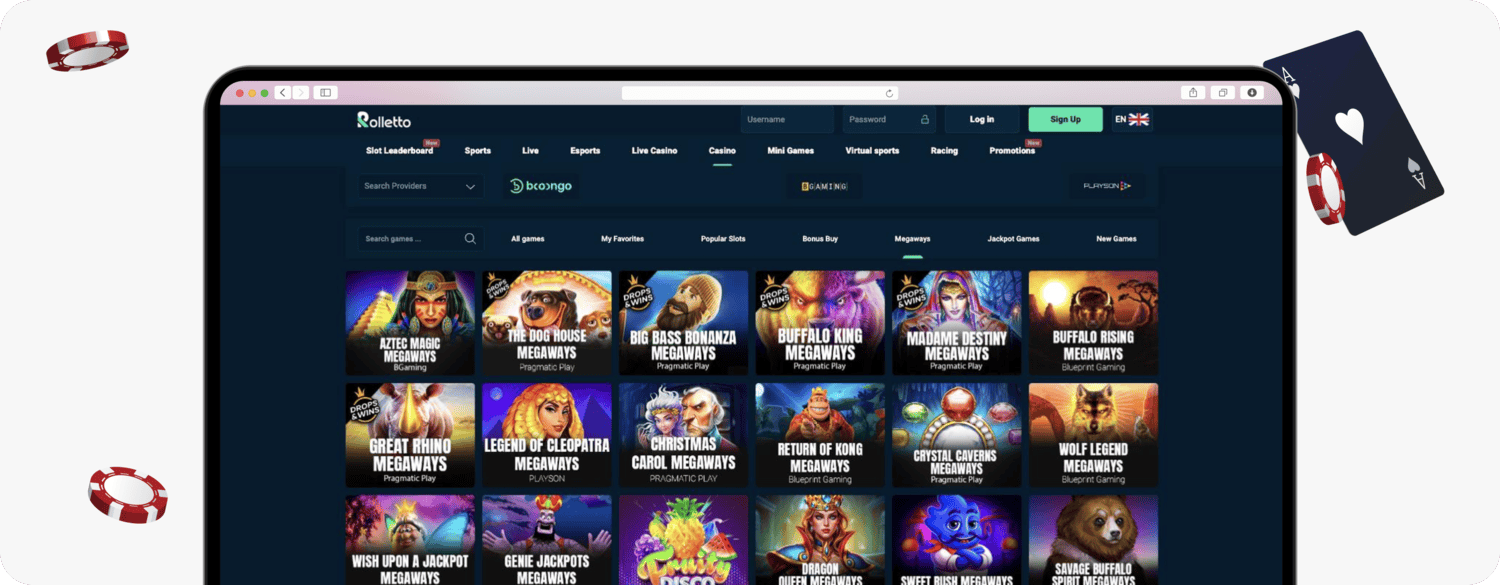Click the search games magnifier icon
1500x585 pixels.
click(470, 239)
